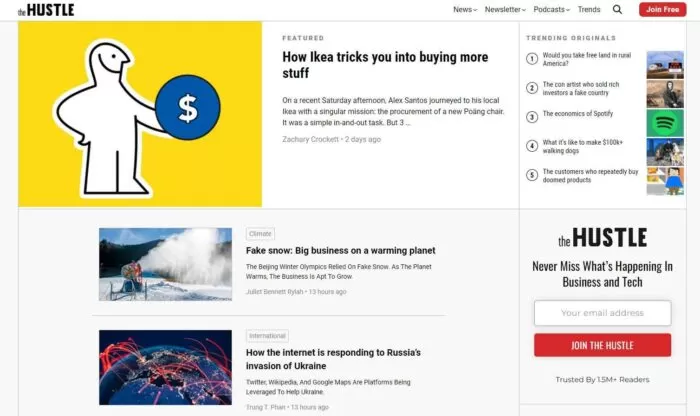Select the International category tag
Viewport: 700px width, 416px height.
267,336
